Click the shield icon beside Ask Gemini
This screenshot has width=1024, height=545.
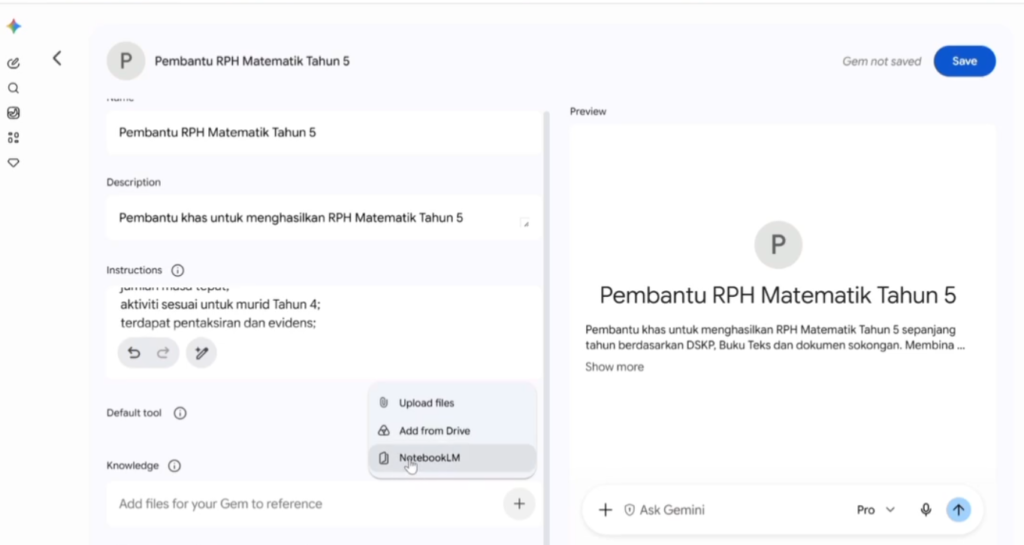pos(630,510)
